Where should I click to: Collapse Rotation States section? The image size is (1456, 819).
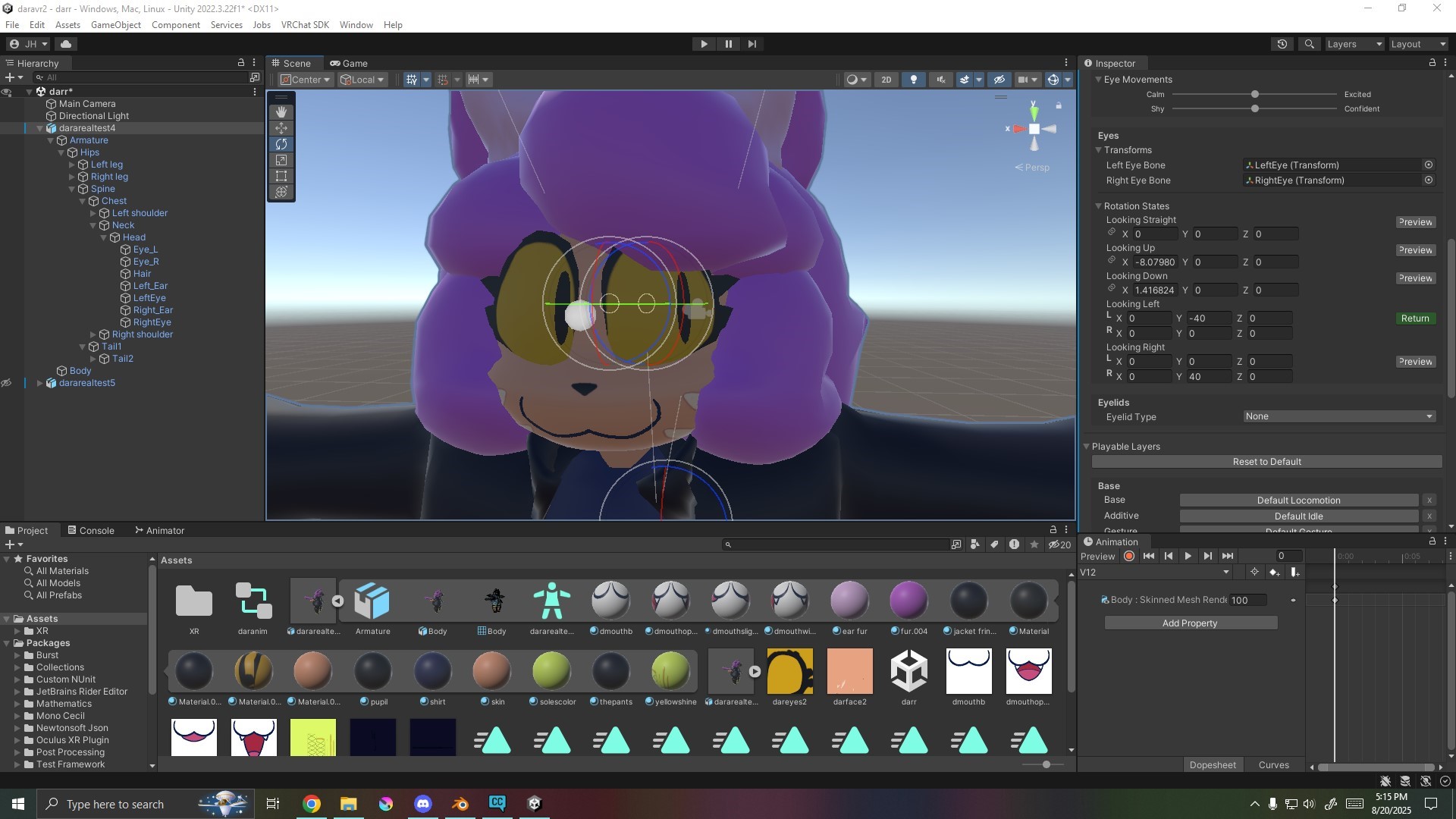[x=1098, y=206]
